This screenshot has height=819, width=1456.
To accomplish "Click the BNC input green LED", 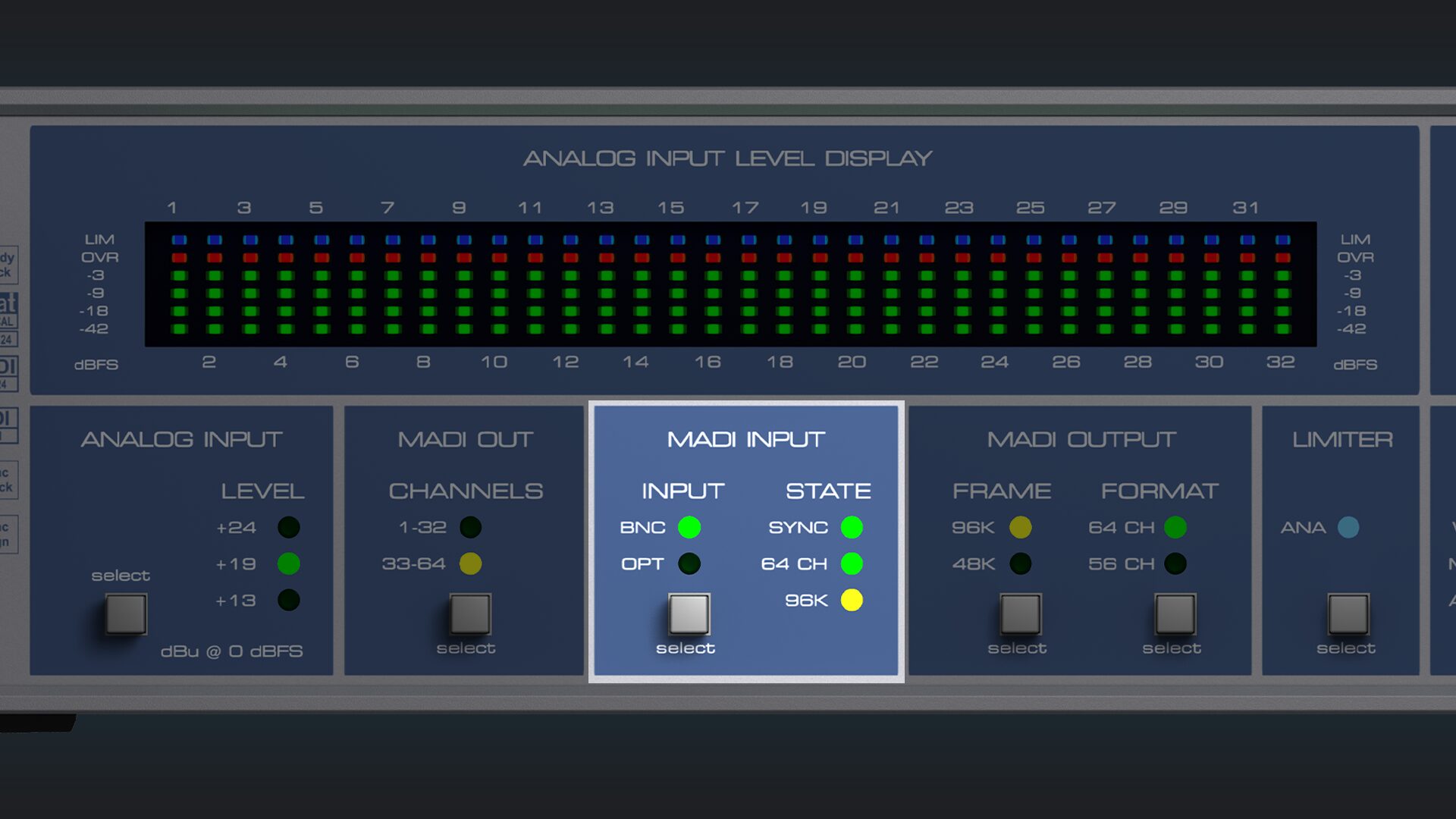I will [x=689, y=527].
